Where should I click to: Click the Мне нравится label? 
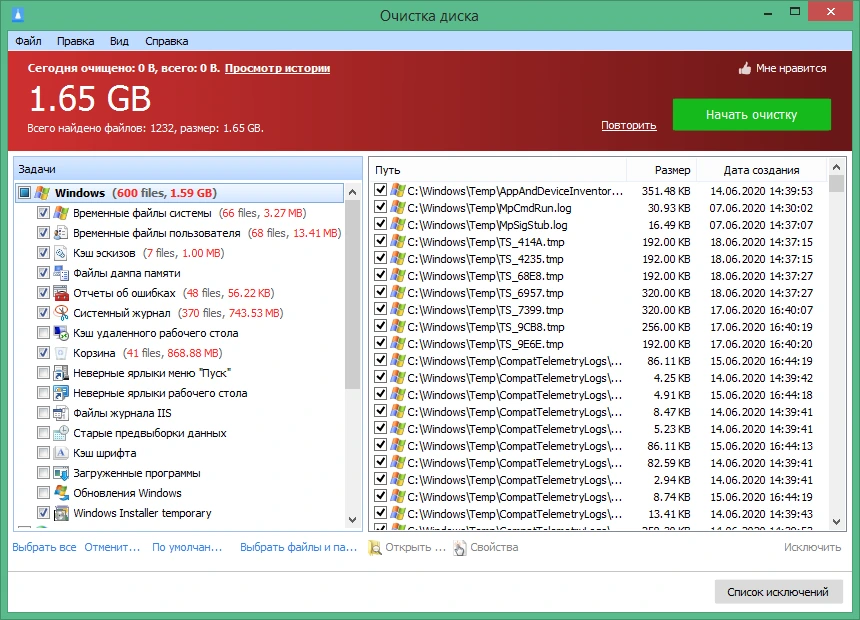click(791, 69)
